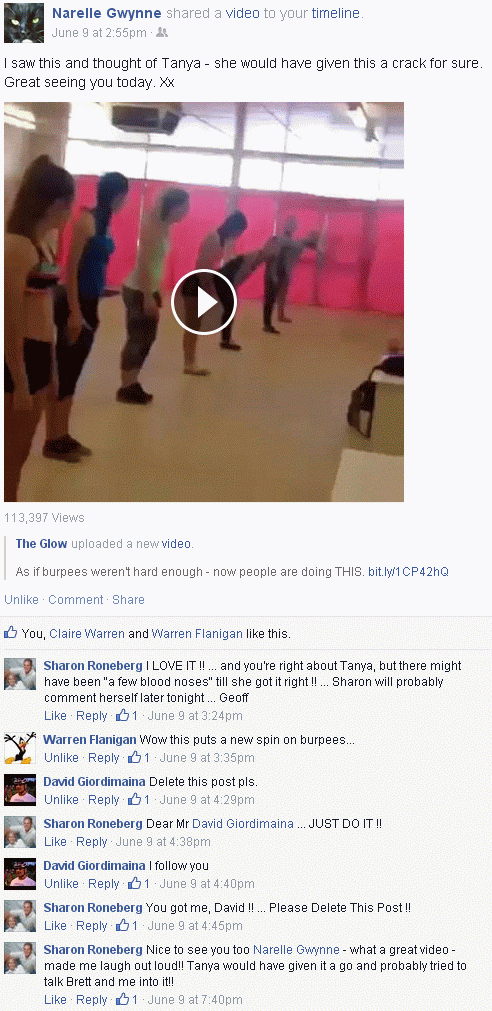Open Warren Flanigan's cartoon duck avatar

[20, 748]
